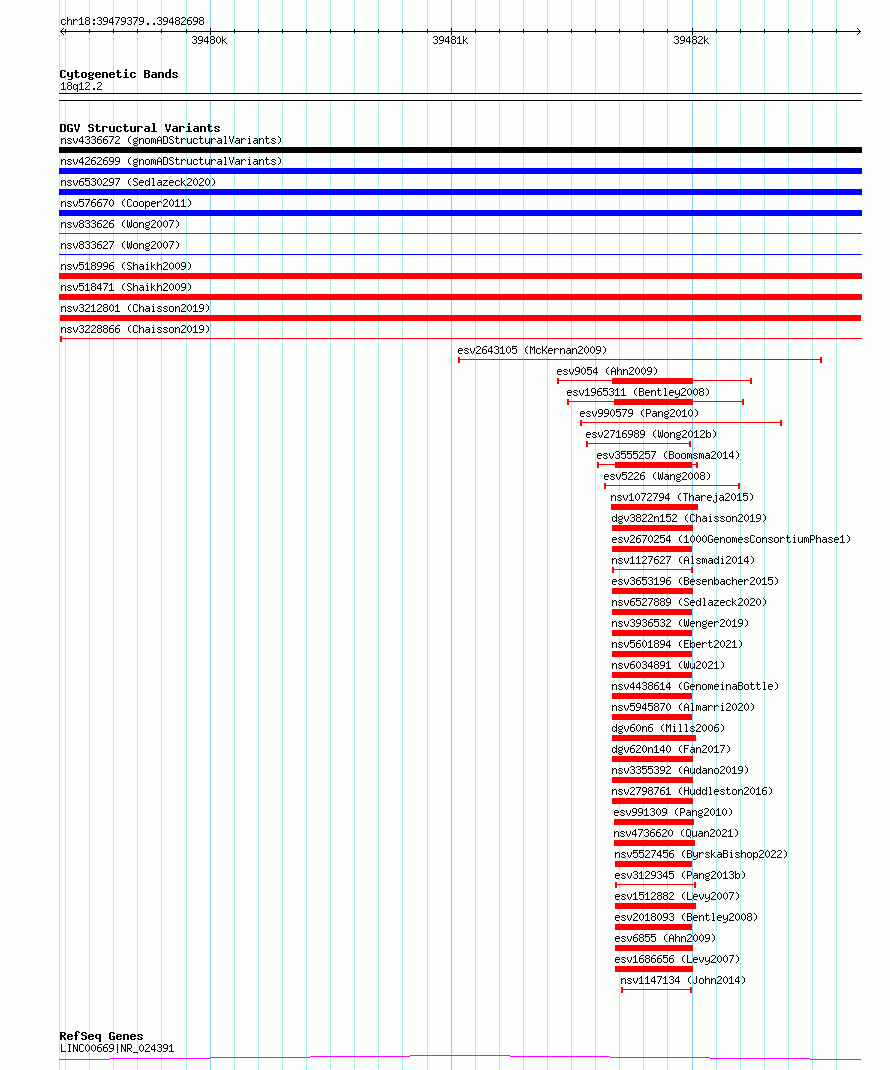The height and width of the screenshot is (1070, 890).
Task: Select nsv5601894 (Ebert2021) label
Action: (x=677, y=644)
